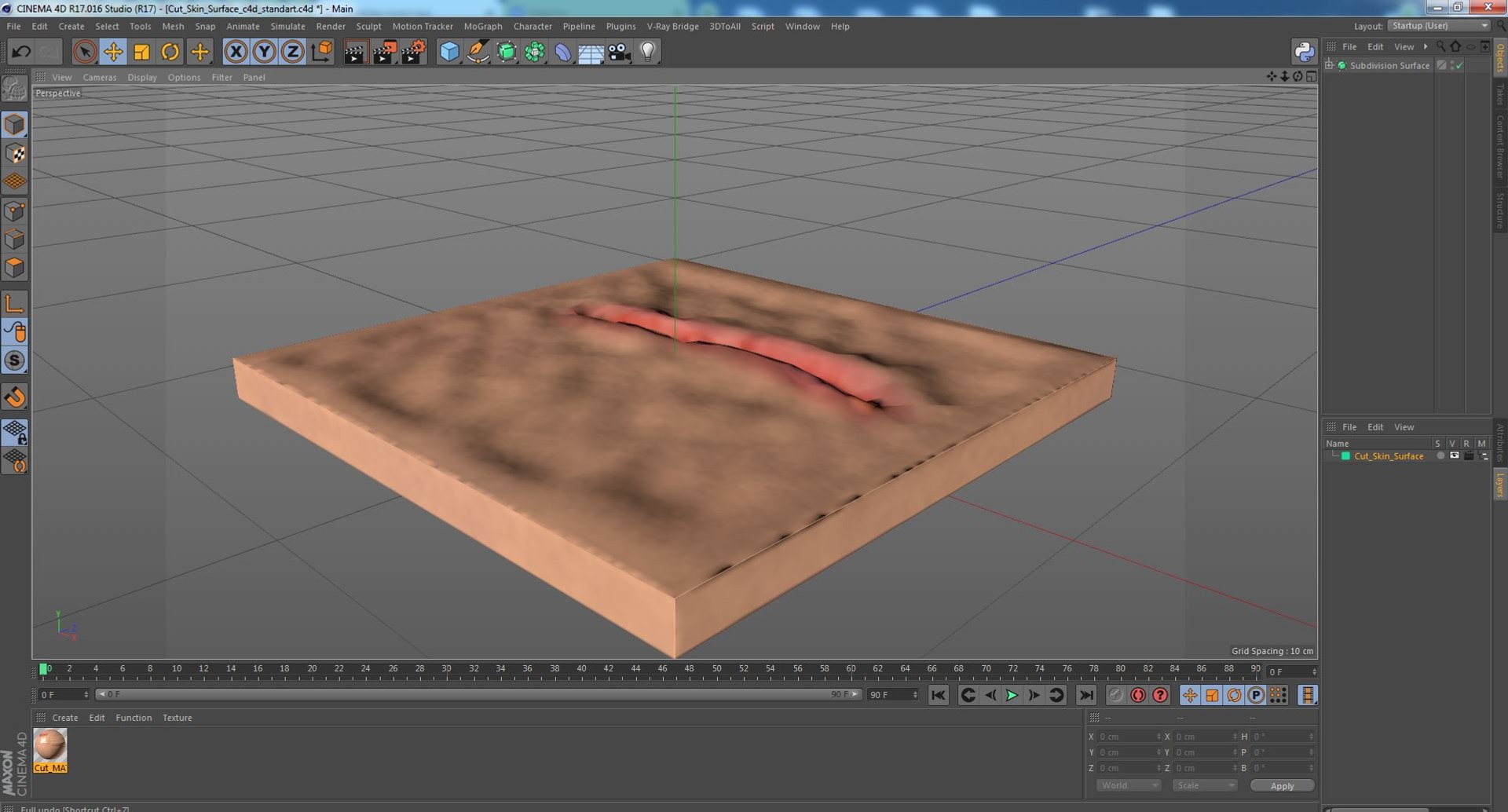The image size is (1508, 812).
Task: Activate the Move tool
Action: coord(113,53)
